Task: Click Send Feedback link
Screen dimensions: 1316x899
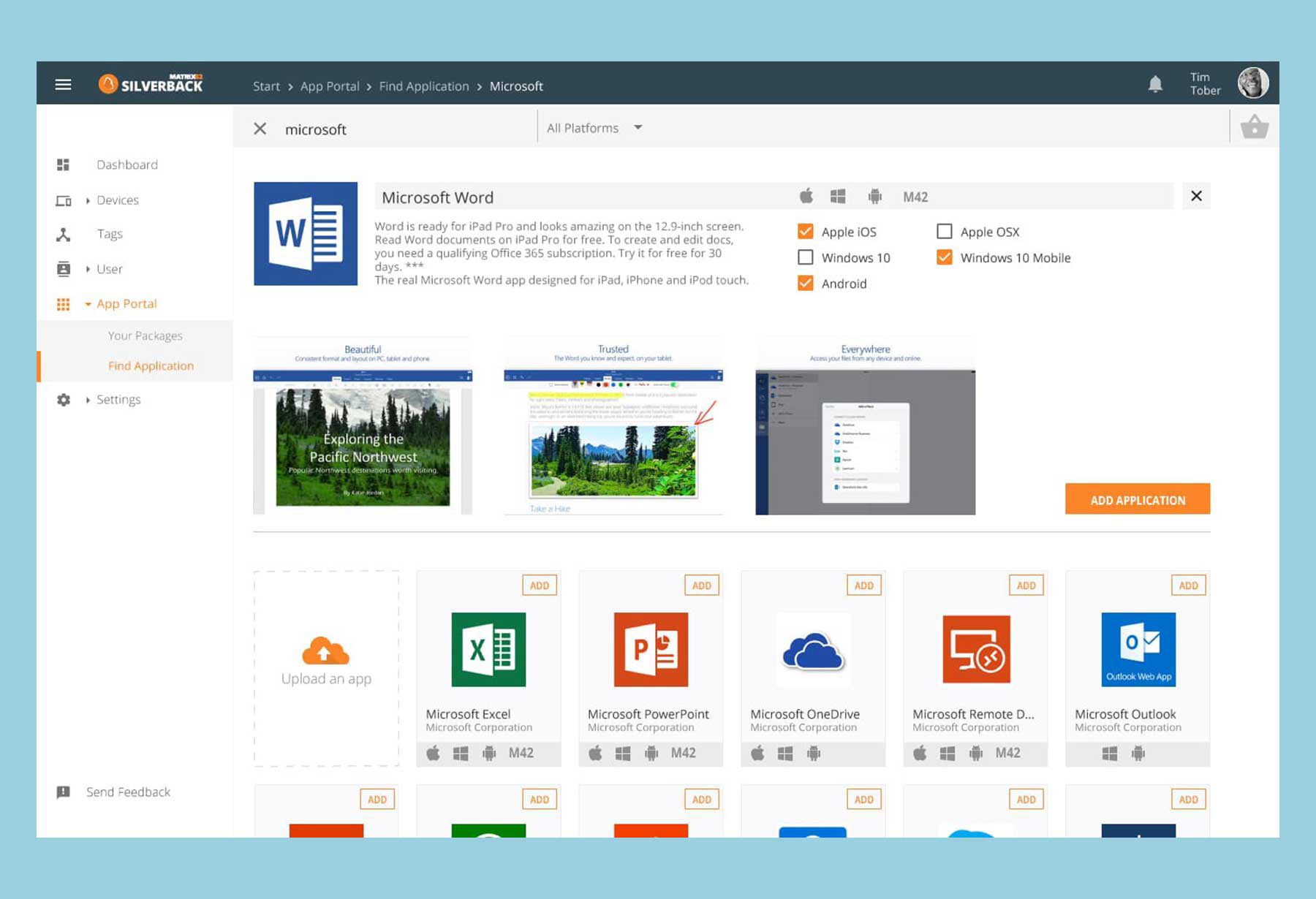Action: pyautogui.click(x=128, y=792)
